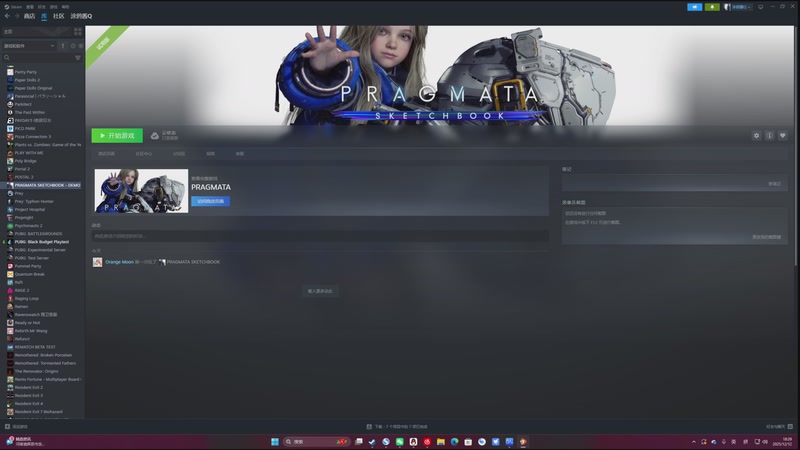Select Raft in the library list
800x450 pixels.
click(x=19, y=282)
